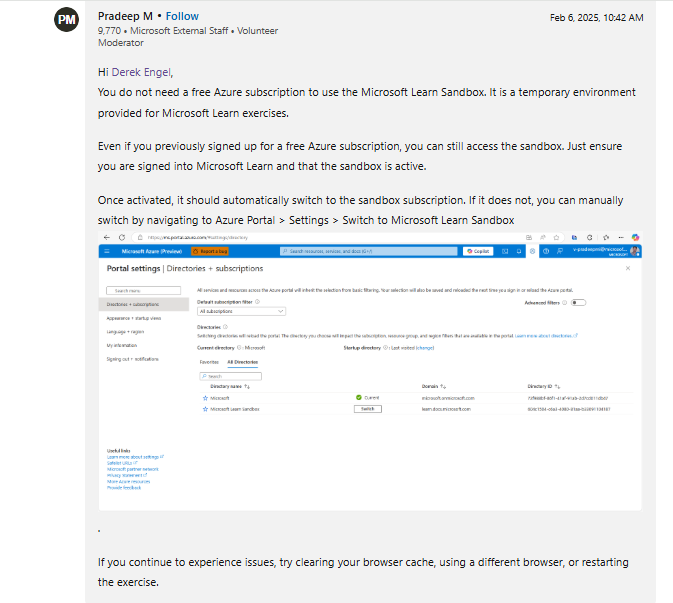Click the browser back arrow in embedded screenshot
Screen dimensions: 673x603
point(107,237)
